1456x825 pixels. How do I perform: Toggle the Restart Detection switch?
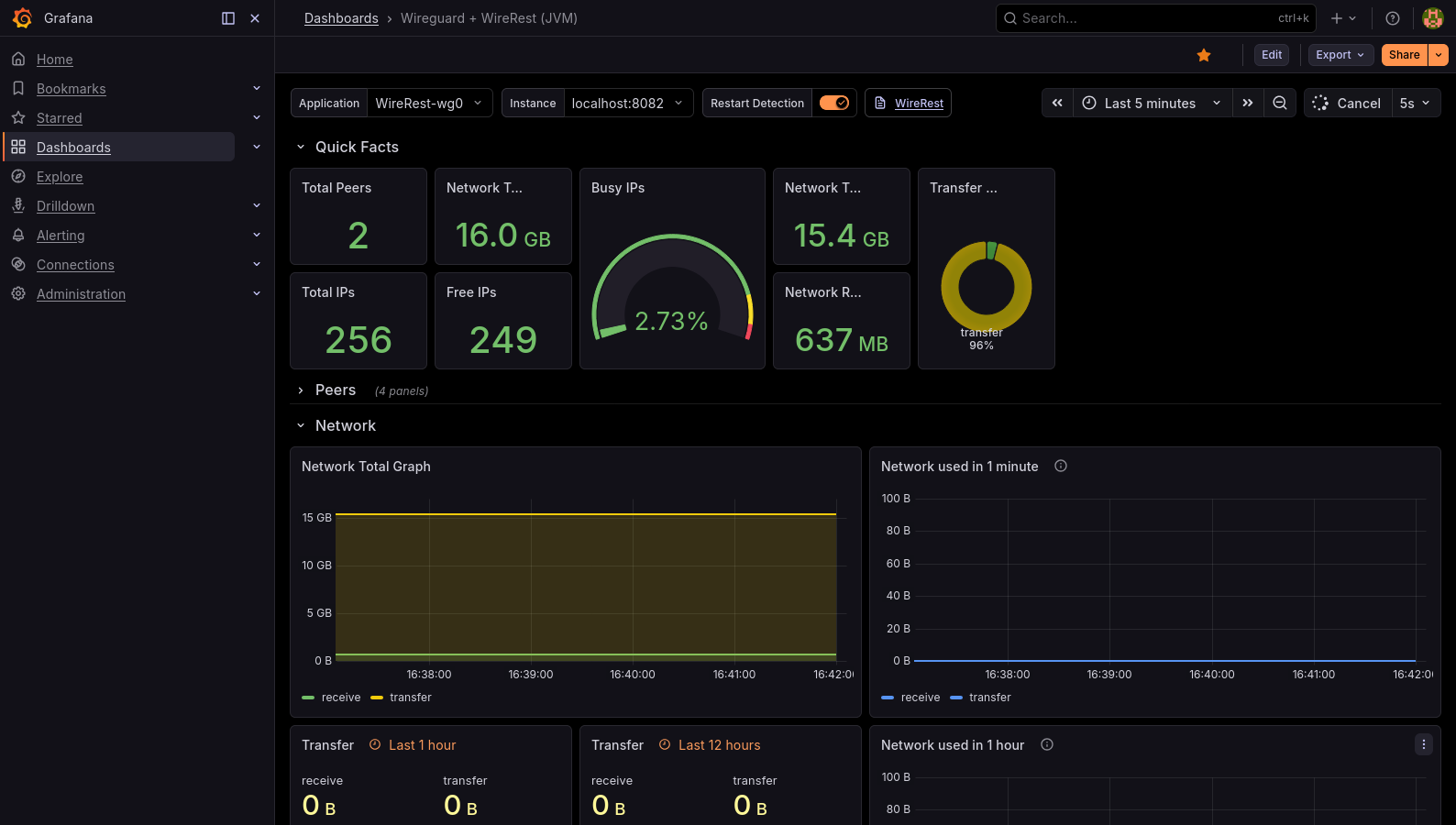[x=834, y=104]
